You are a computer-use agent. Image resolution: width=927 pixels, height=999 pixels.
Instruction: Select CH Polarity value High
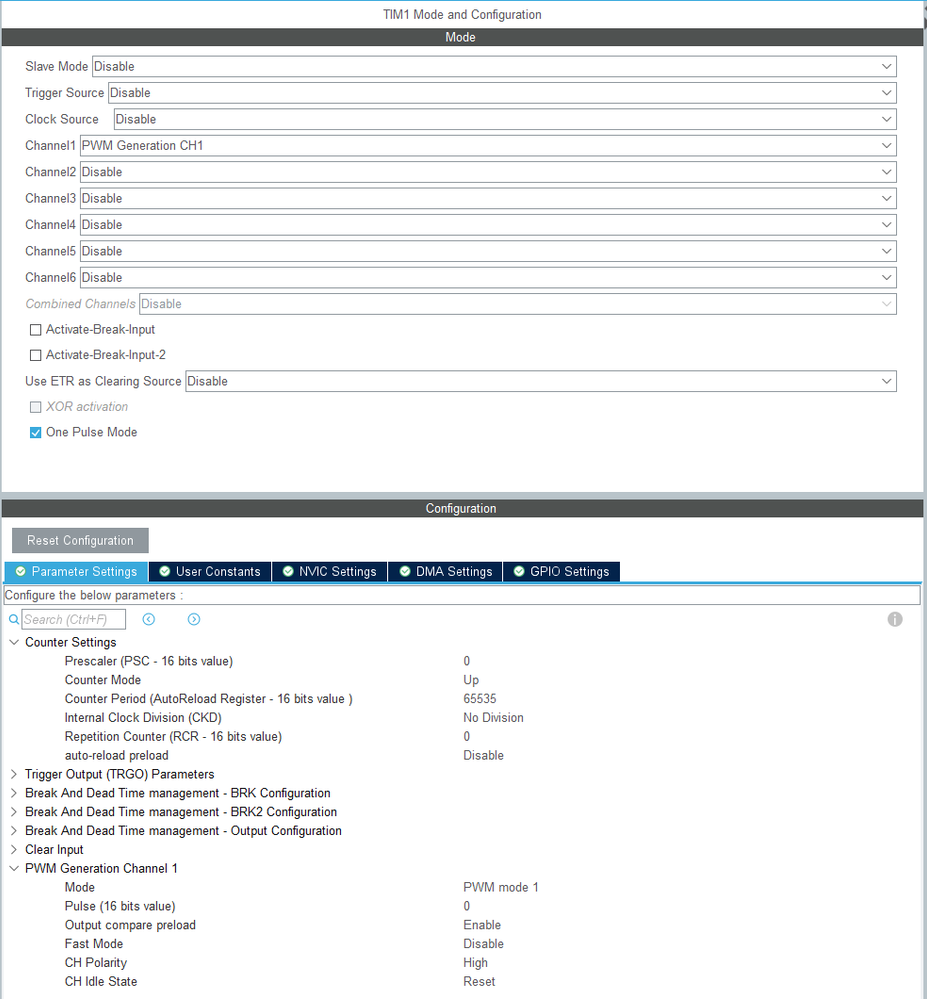pos(475,963)
